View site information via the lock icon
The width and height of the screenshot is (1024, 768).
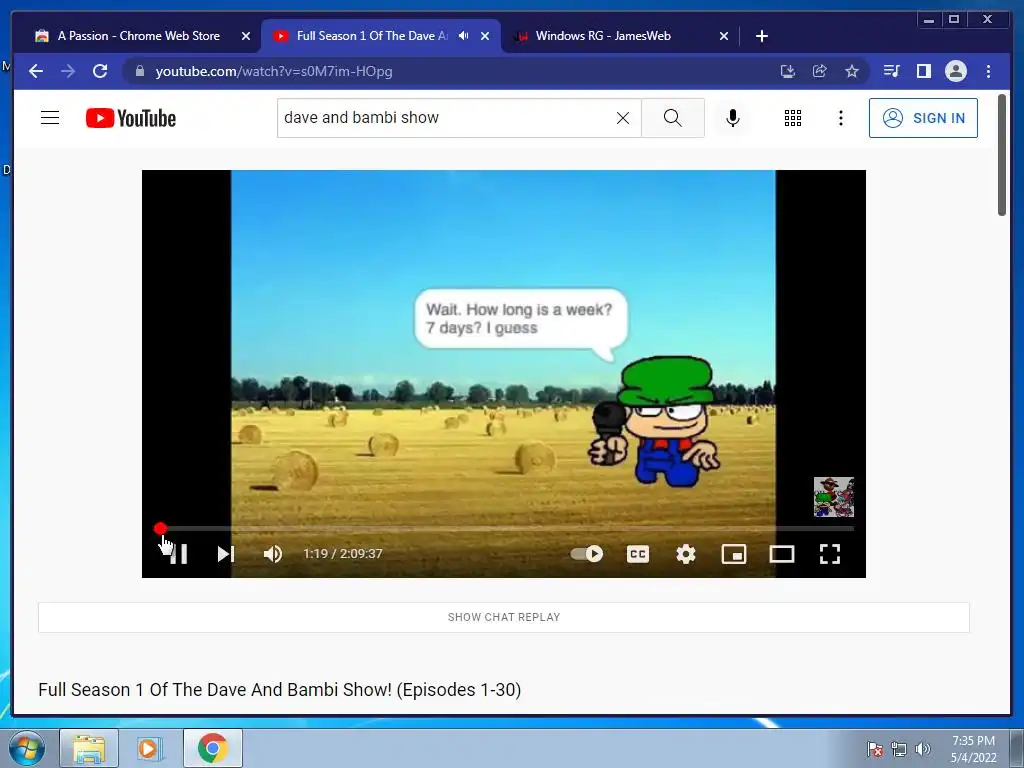[139, 71]
